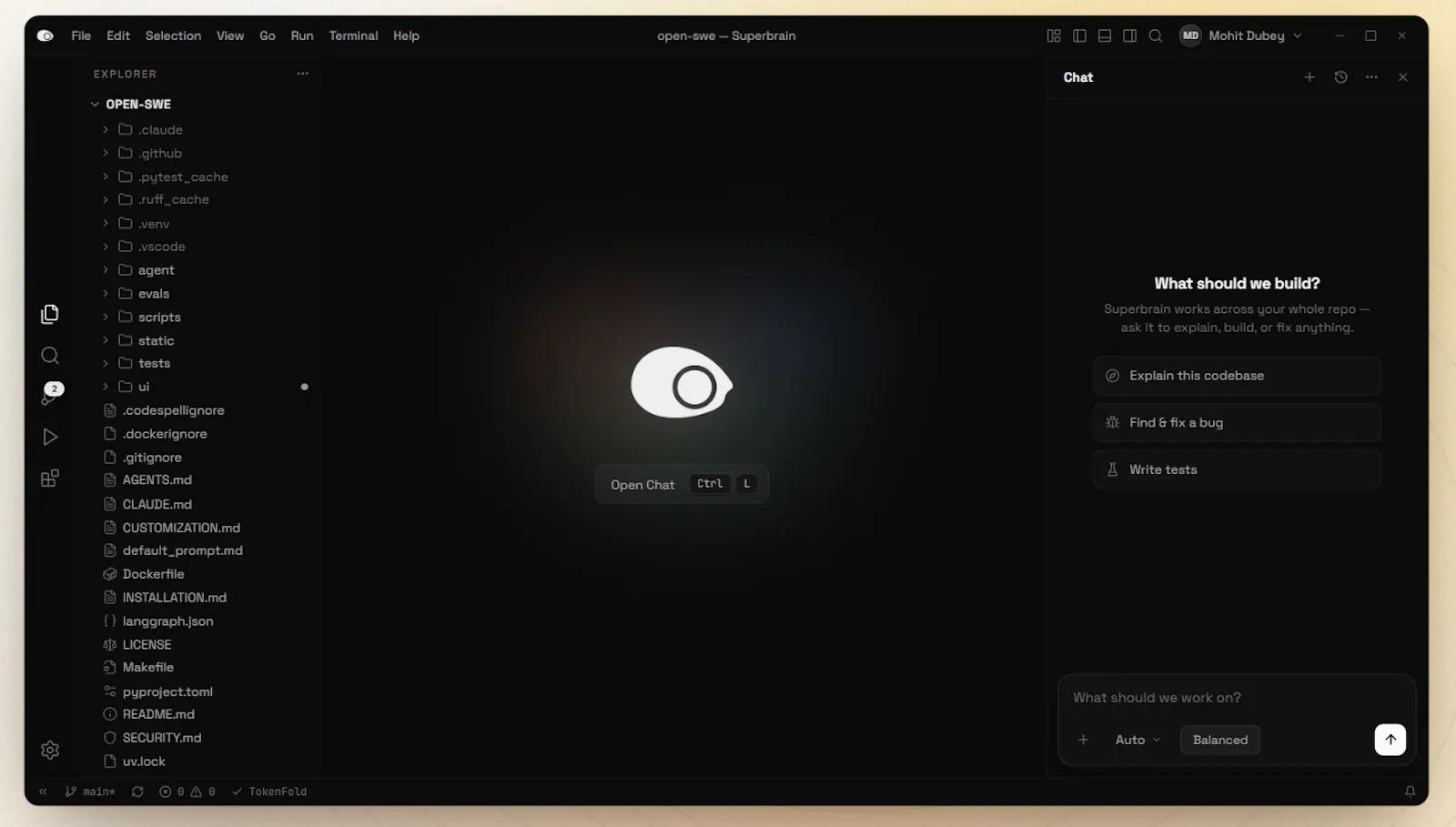Toggle the secondary sidebar visibility

1129,35
